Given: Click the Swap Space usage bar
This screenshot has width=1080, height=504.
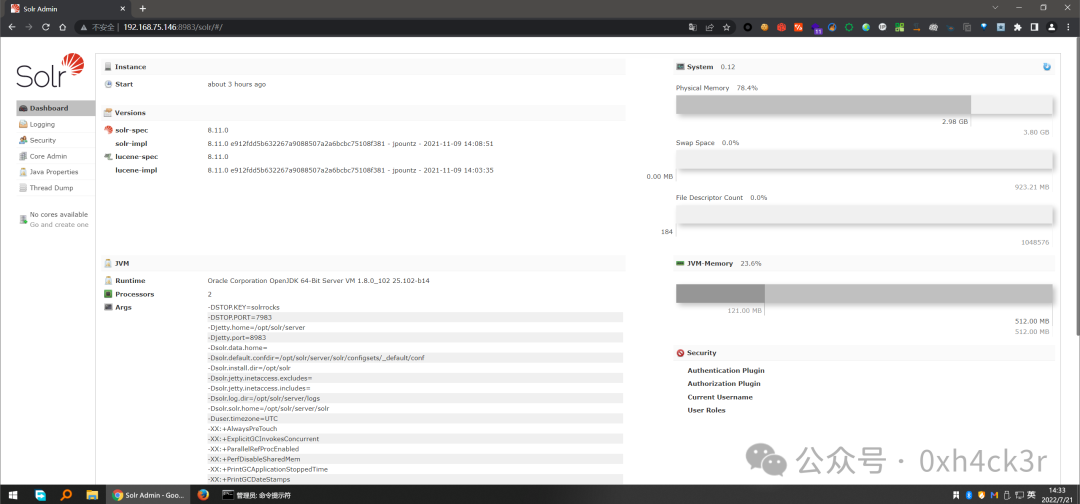Looking at the screenshot, I should 864,160.
